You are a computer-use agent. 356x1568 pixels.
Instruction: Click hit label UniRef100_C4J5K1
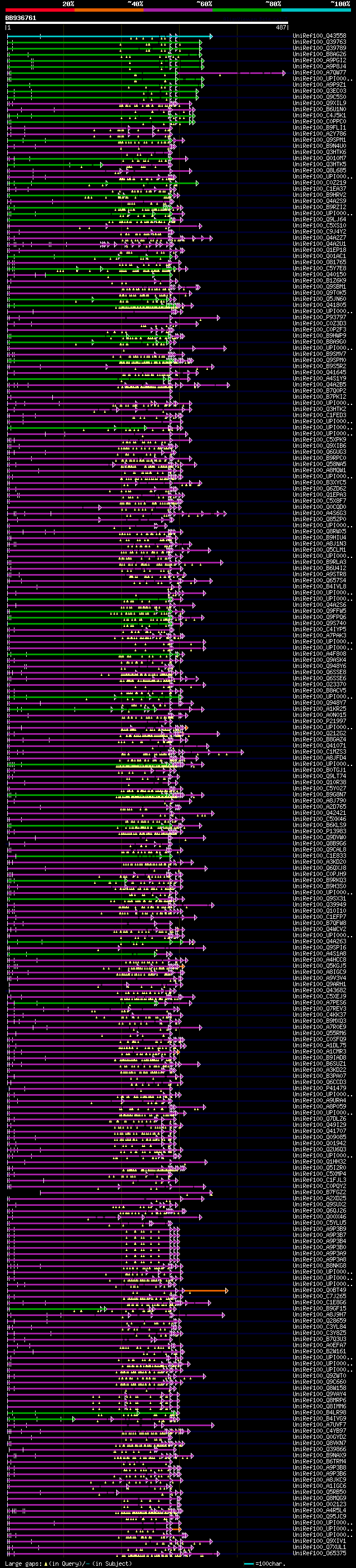319,115
